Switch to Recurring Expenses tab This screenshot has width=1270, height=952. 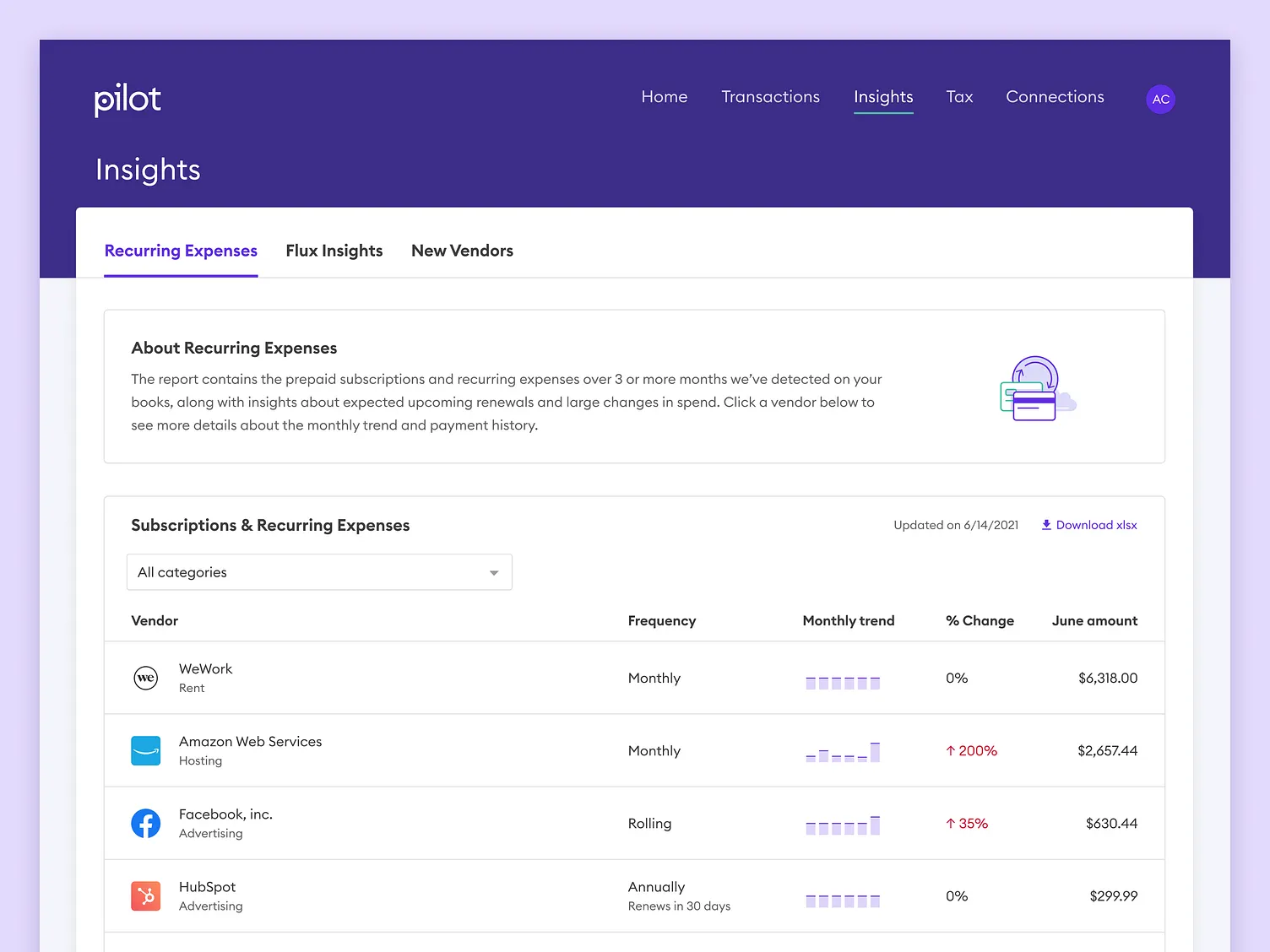click(x=181, y=251)
